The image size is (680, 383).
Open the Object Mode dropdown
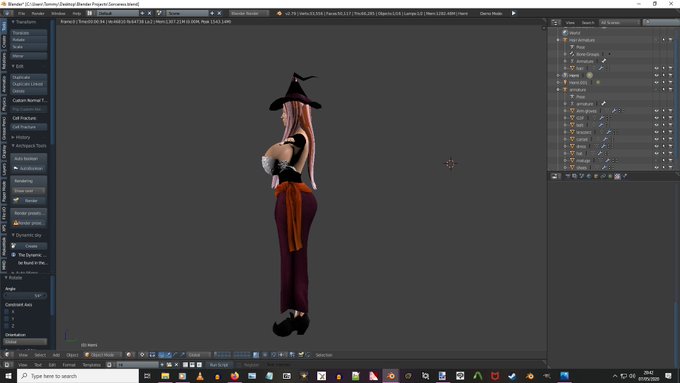point(102,355)
